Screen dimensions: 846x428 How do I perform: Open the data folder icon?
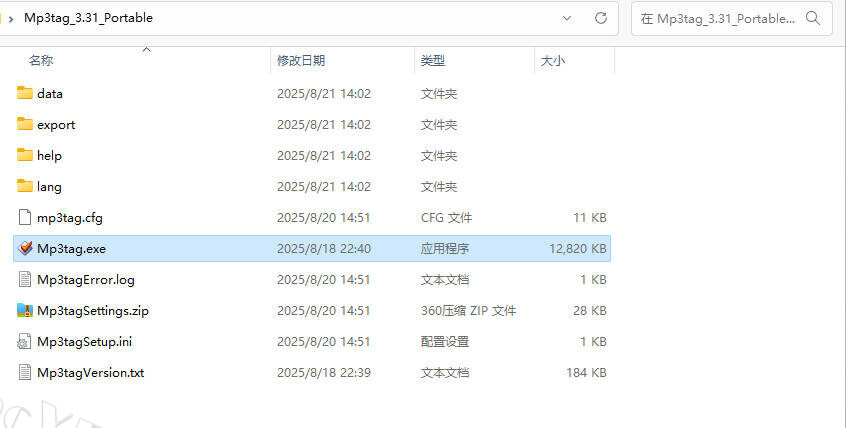(25, 93)
